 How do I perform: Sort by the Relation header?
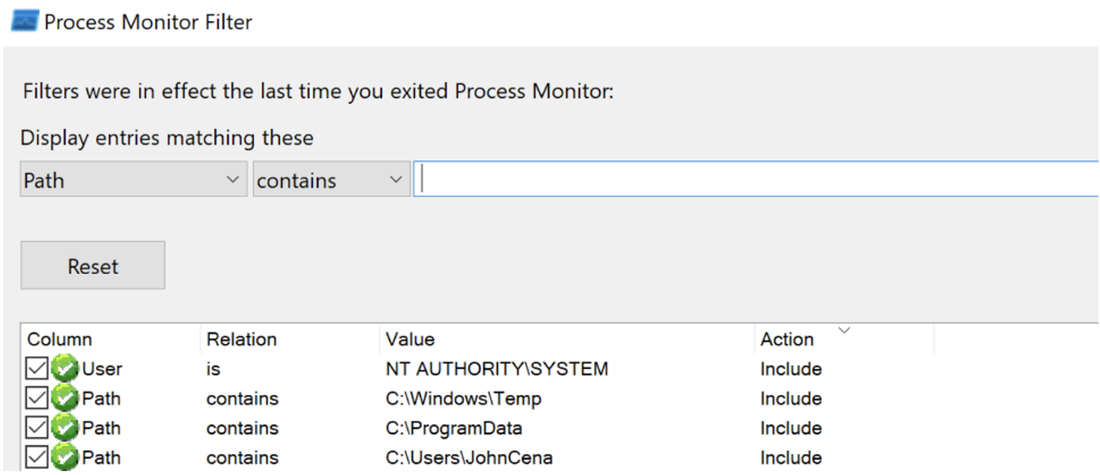[290, 340]
